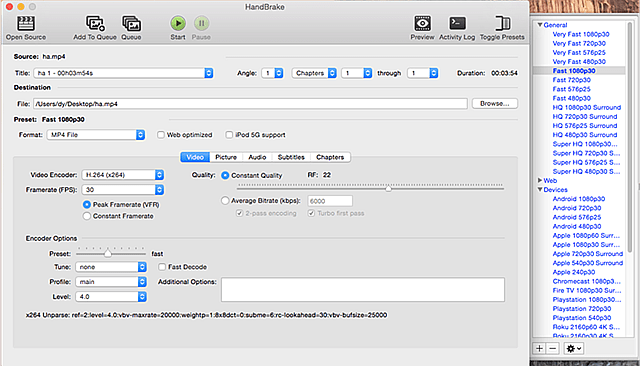Click the Average Bitrate value field

(x=330, y=201)
